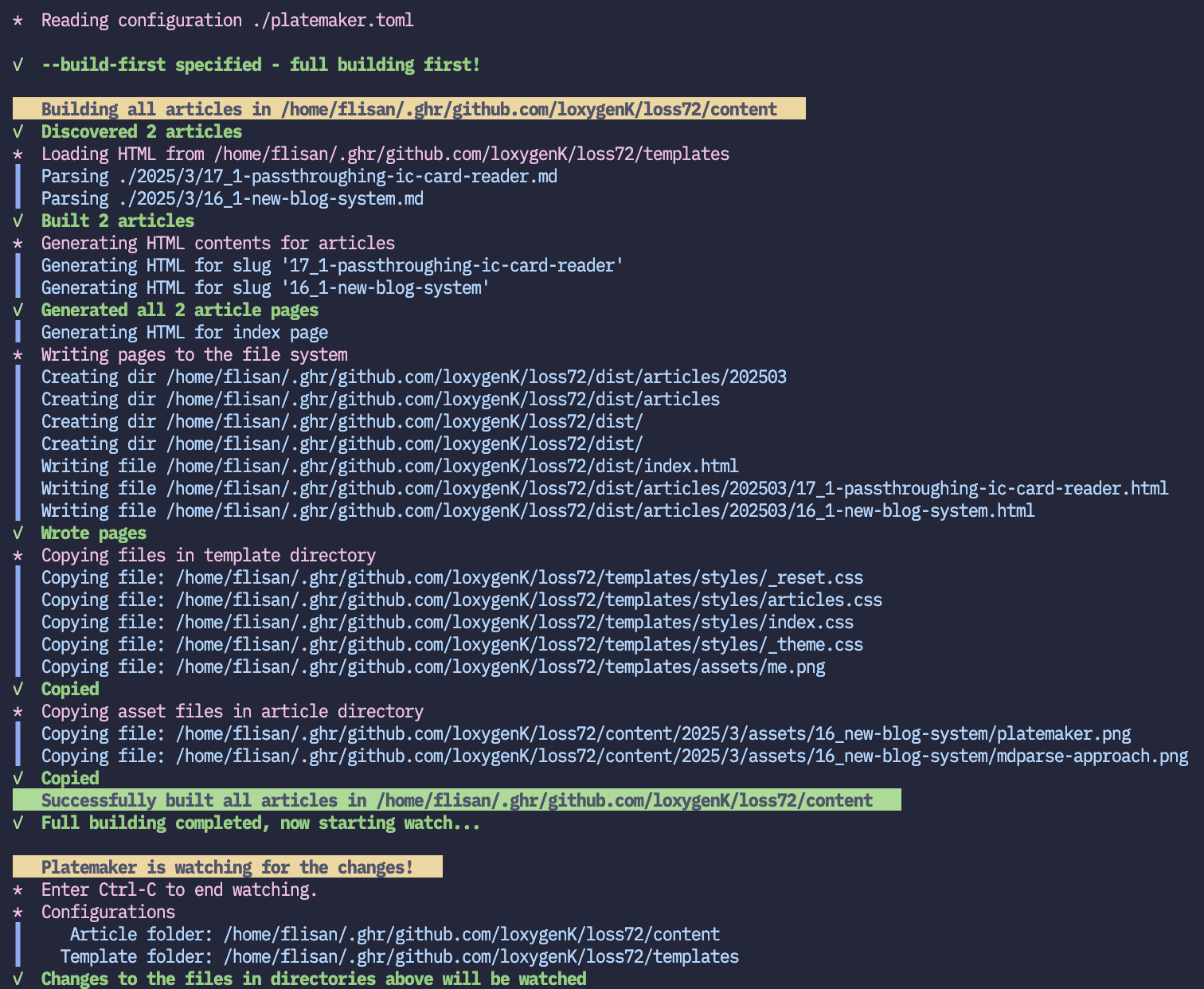Click the yellow 'Building all articles' banner

[408, 109]
